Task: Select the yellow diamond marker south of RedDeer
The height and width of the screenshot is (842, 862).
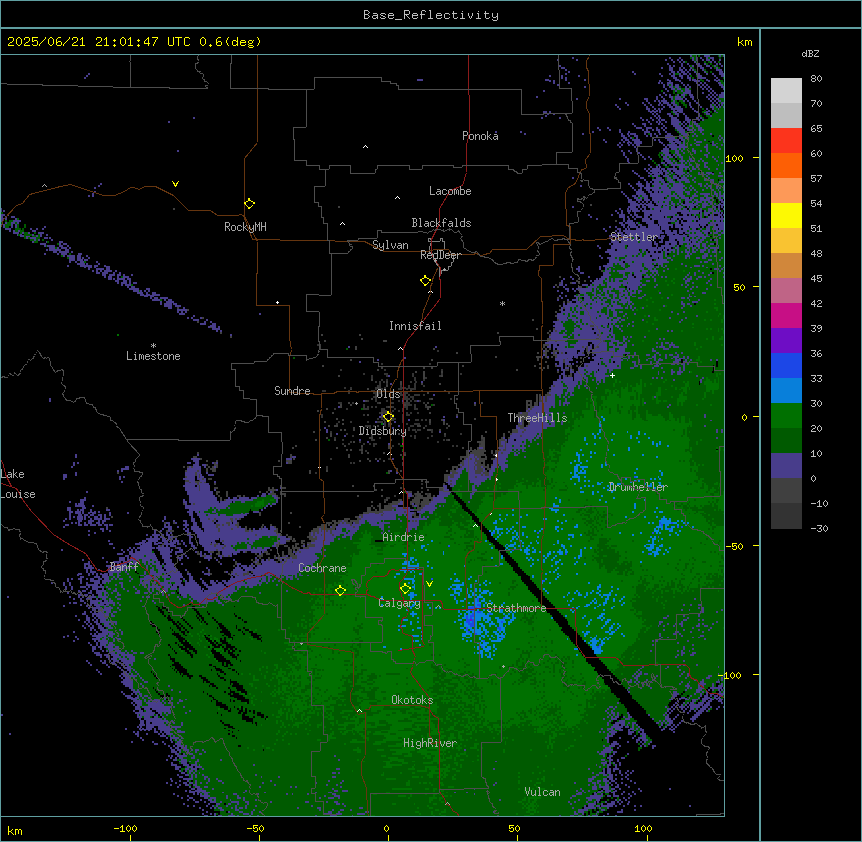Action: click(x=426, y=281)
